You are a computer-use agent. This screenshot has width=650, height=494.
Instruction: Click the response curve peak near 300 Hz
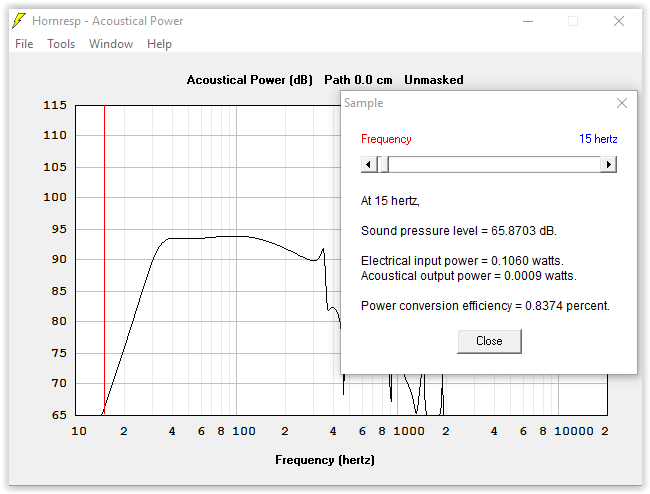click(323, 249)
